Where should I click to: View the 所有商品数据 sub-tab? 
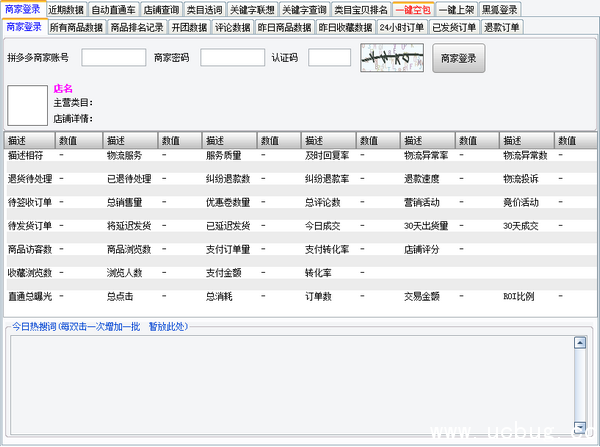point(75,27)
